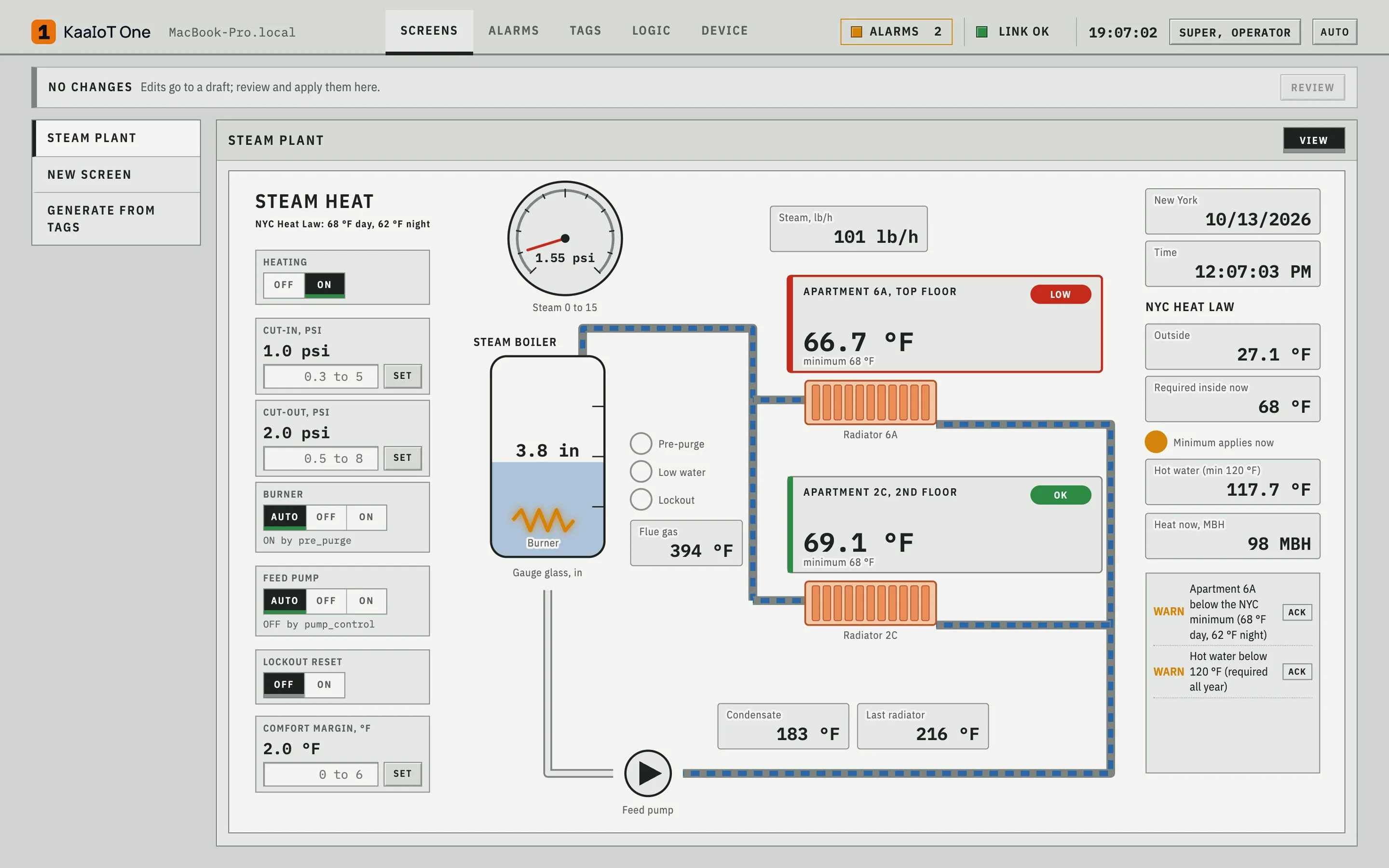Image resolution: width=1389 pixels, height=868 pixels.
Task: Click SET for Comfort Margin
Action: (402, 774)
